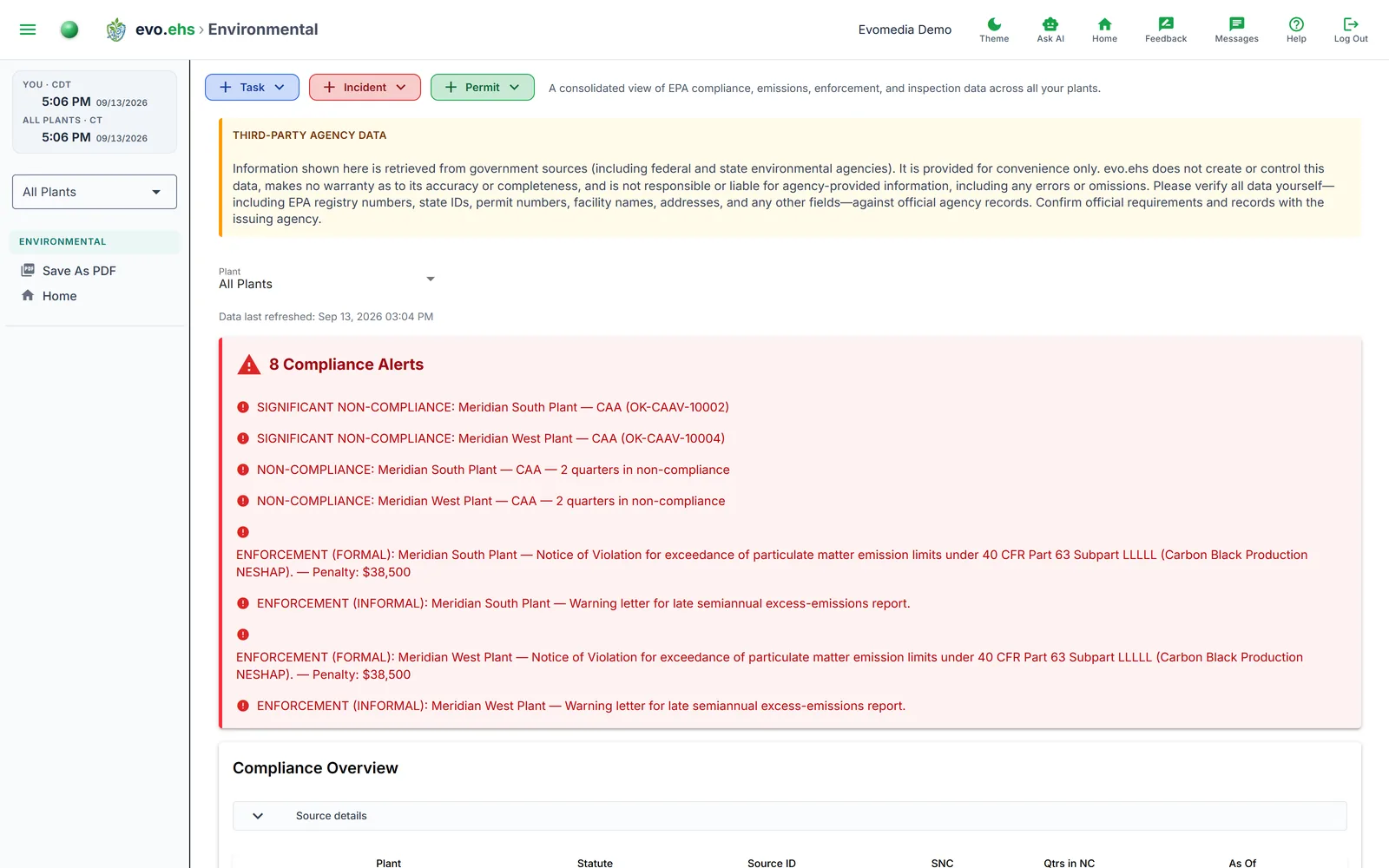Click the green status orb icon
This screenshot has width=1389, height=868.
pos(69,30)
